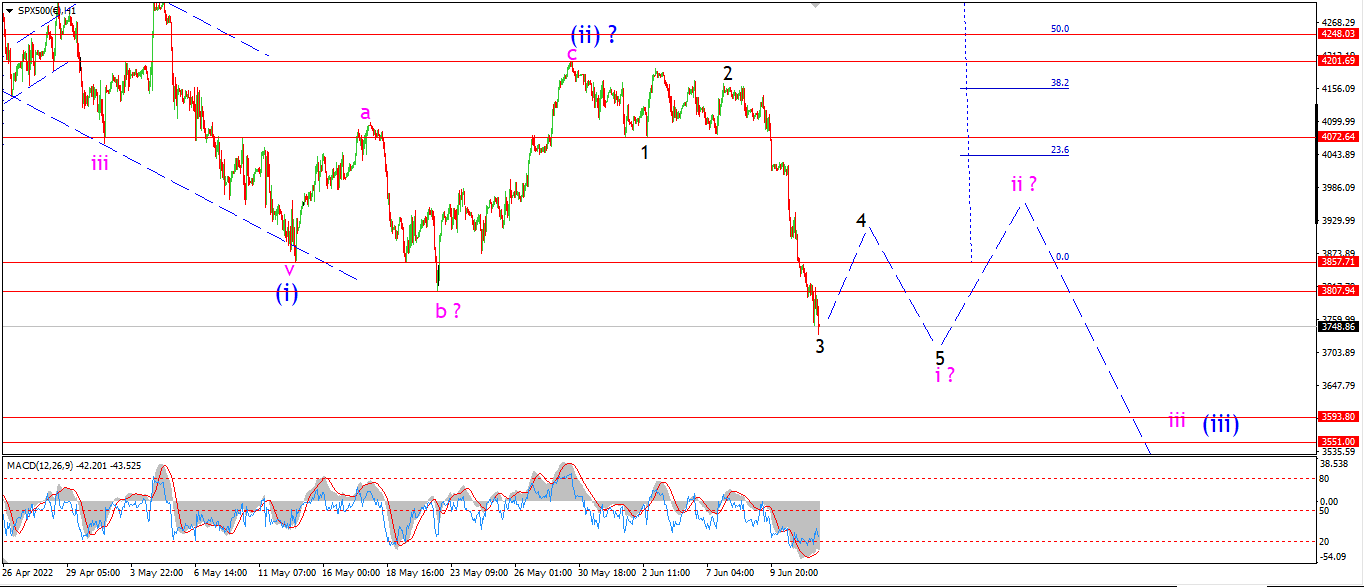Image resolution: width=1364 pixels, height=587 pixels.
Task: Select the 3857.71 red price tag
Action: point(1338,261)
